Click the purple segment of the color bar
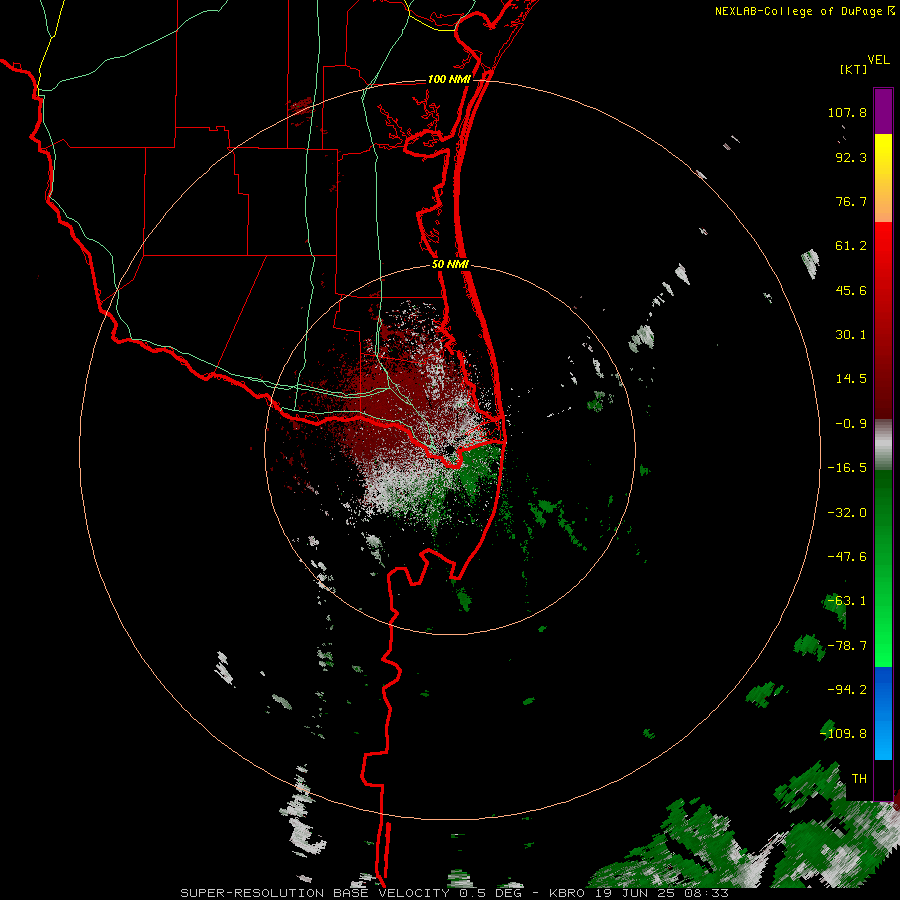Image resolution: width=900 pixels, height=900 pixels. [883, 111]
